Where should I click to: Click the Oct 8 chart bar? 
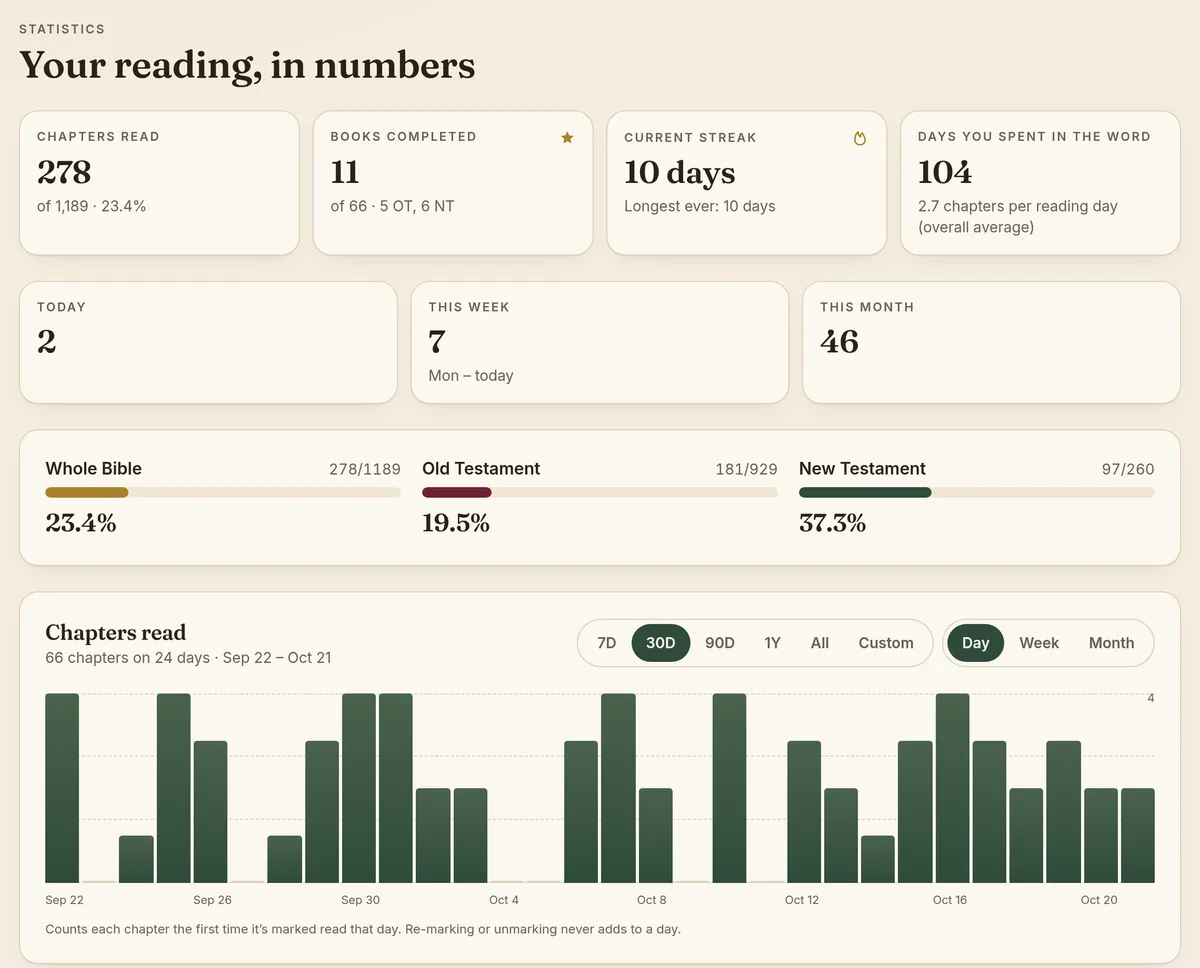[655, 835]
